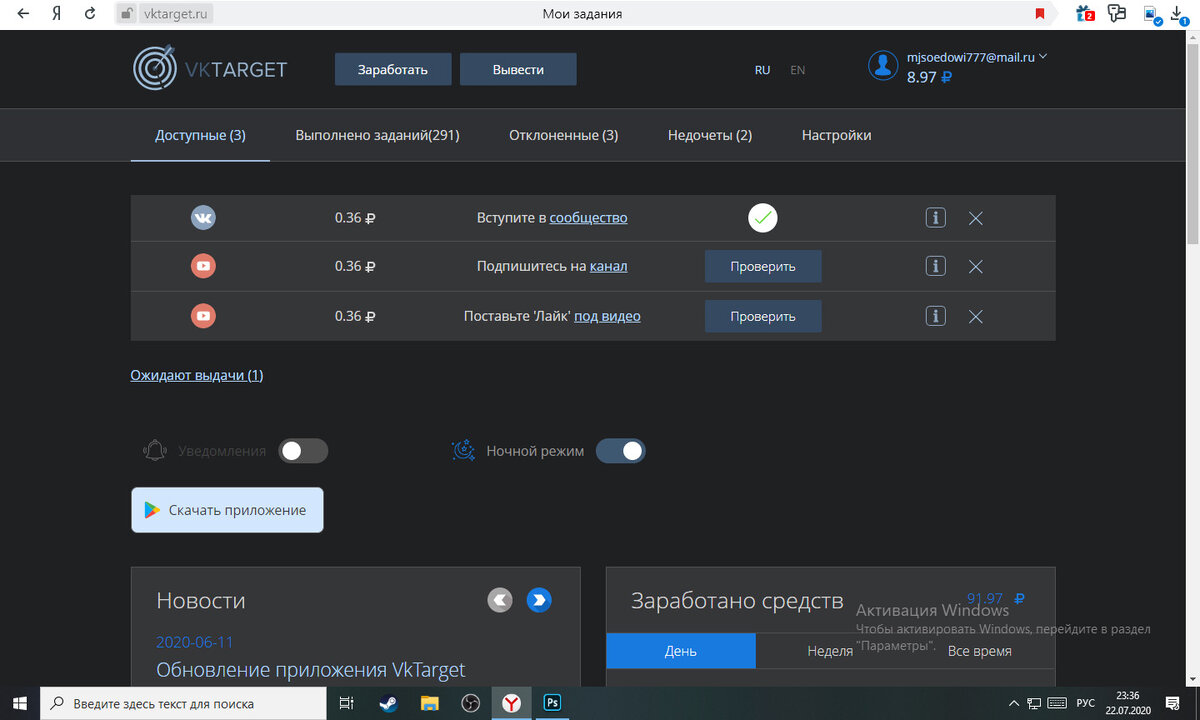Click the Windows taskbar search box
This screenshot has height=720, width=1200.
click(184, 703)
